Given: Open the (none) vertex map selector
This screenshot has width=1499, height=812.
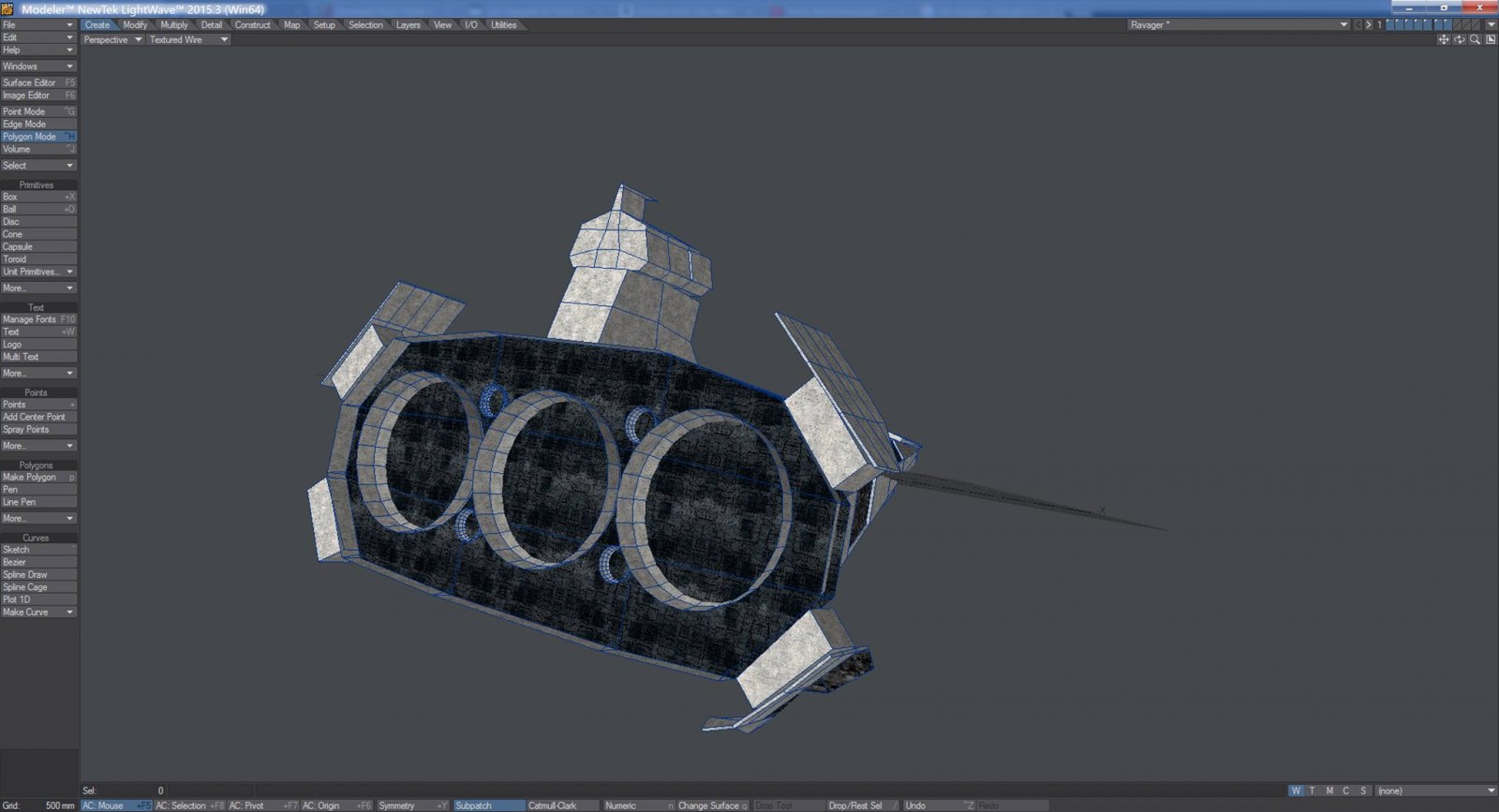Looking at the screenshot, I should [1434, 790].
